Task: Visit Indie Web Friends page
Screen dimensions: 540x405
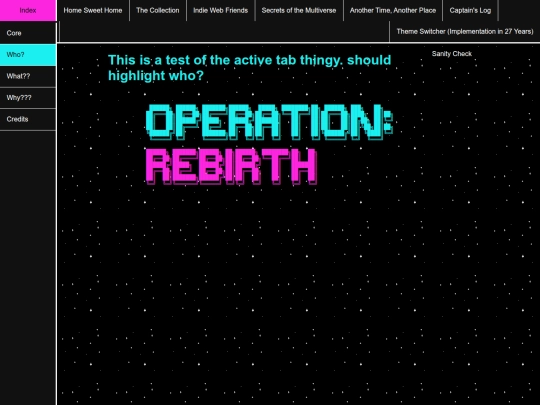Action: pos(220,10)
